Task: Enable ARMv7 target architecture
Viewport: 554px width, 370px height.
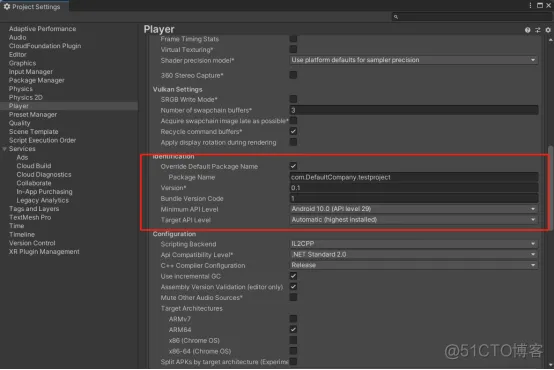Action: 293,319
